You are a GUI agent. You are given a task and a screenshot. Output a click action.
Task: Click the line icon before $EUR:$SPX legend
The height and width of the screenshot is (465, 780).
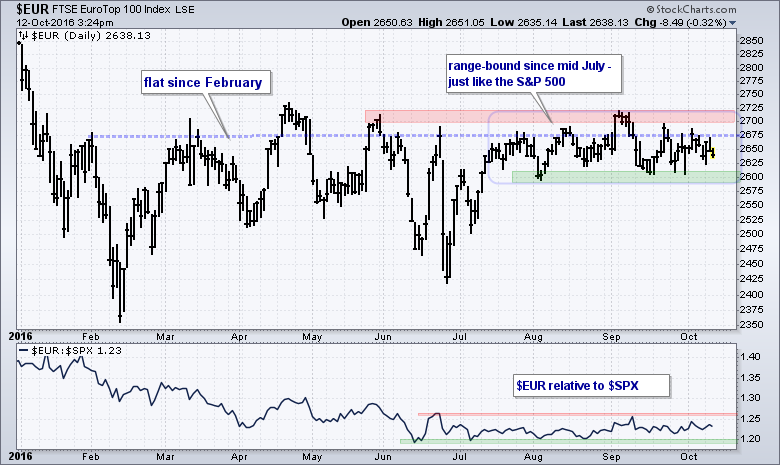[23, 351]
